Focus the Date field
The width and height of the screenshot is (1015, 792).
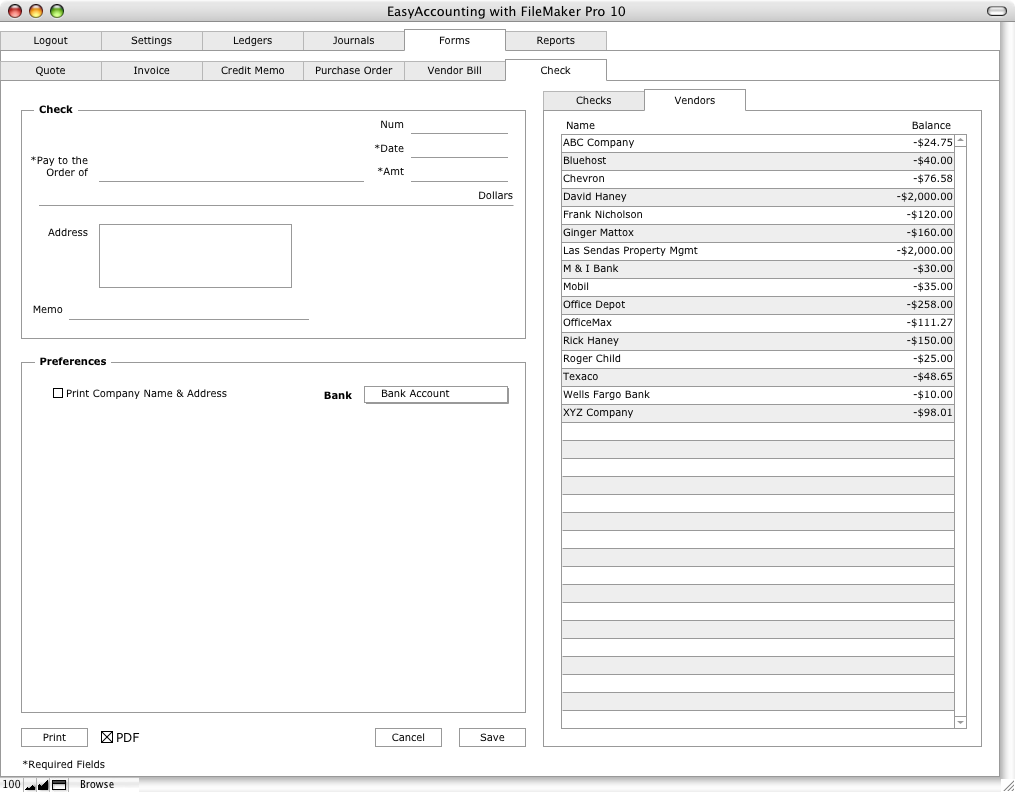click(x=460, y=149)
